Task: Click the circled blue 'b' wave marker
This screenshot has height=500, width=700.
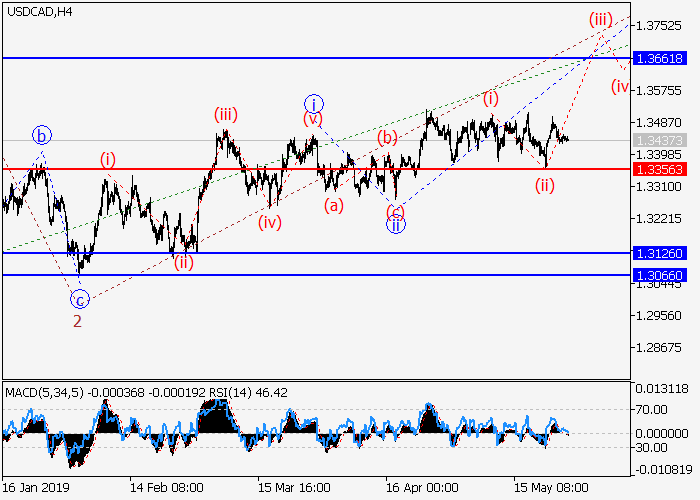Action: click(41, 135)
